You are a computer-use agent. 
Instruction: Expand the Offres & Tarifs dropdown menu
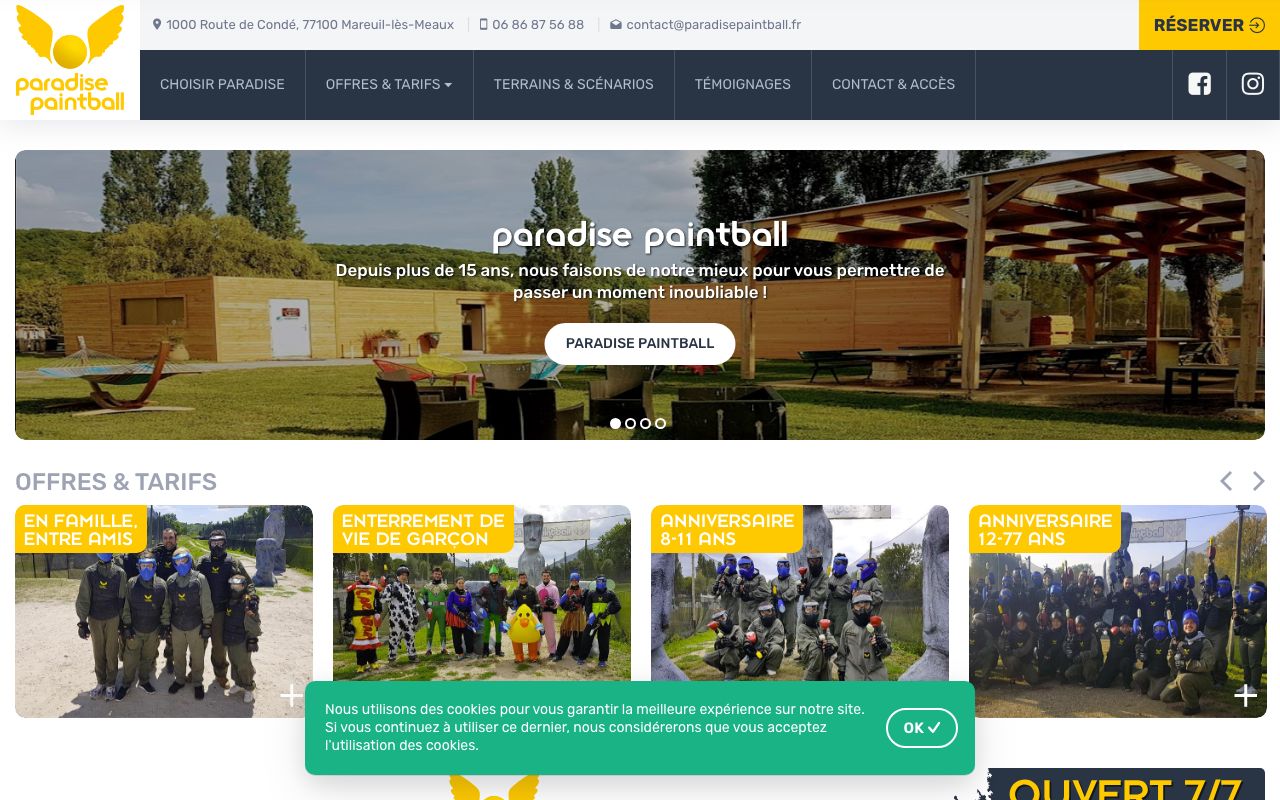click(x=389, y=85)
